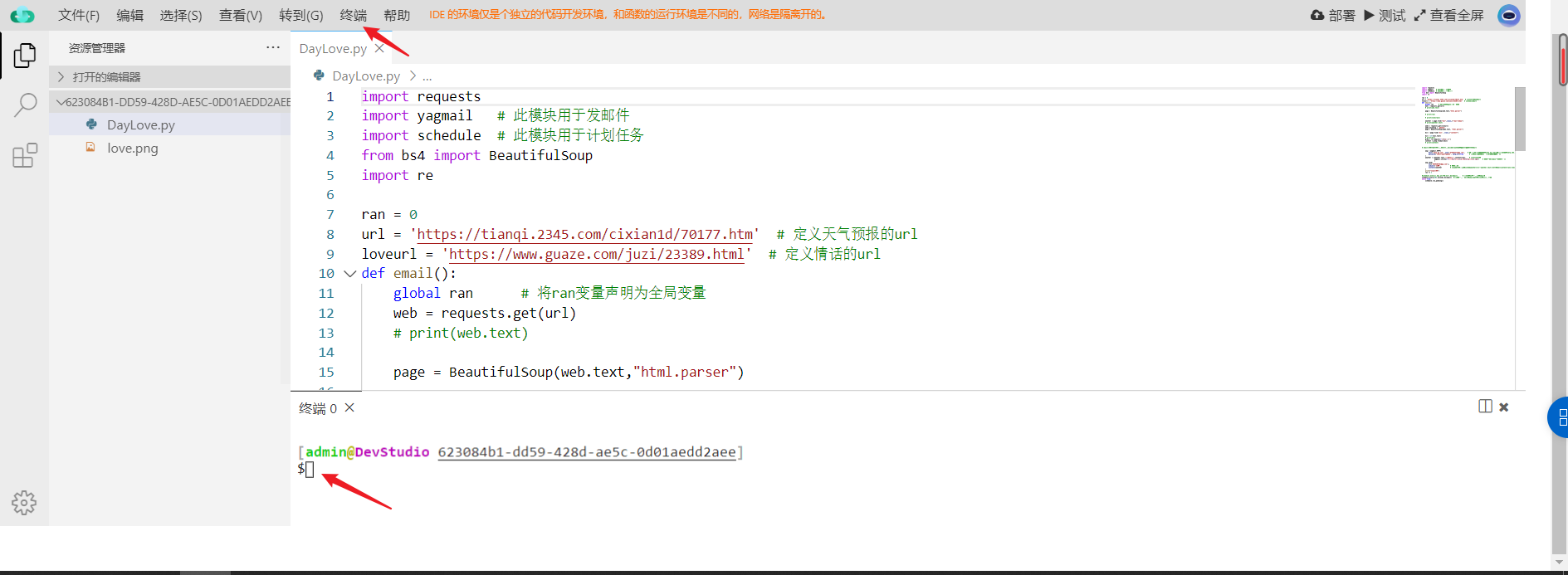Click the 'page = BeautifulSoup' code line
This screenshot has height=575, width=1568.
pyautogui.click(x=569, y=372)
